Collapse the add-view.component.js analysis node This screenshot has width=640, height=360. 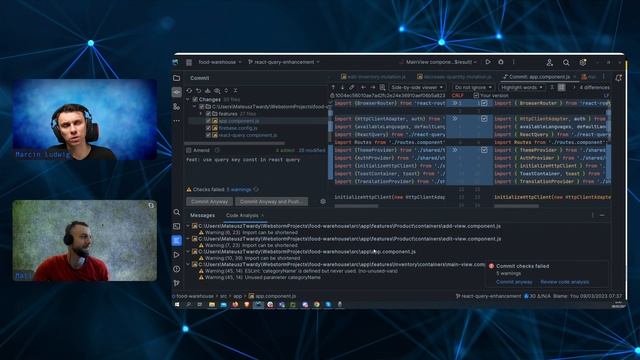188,226
